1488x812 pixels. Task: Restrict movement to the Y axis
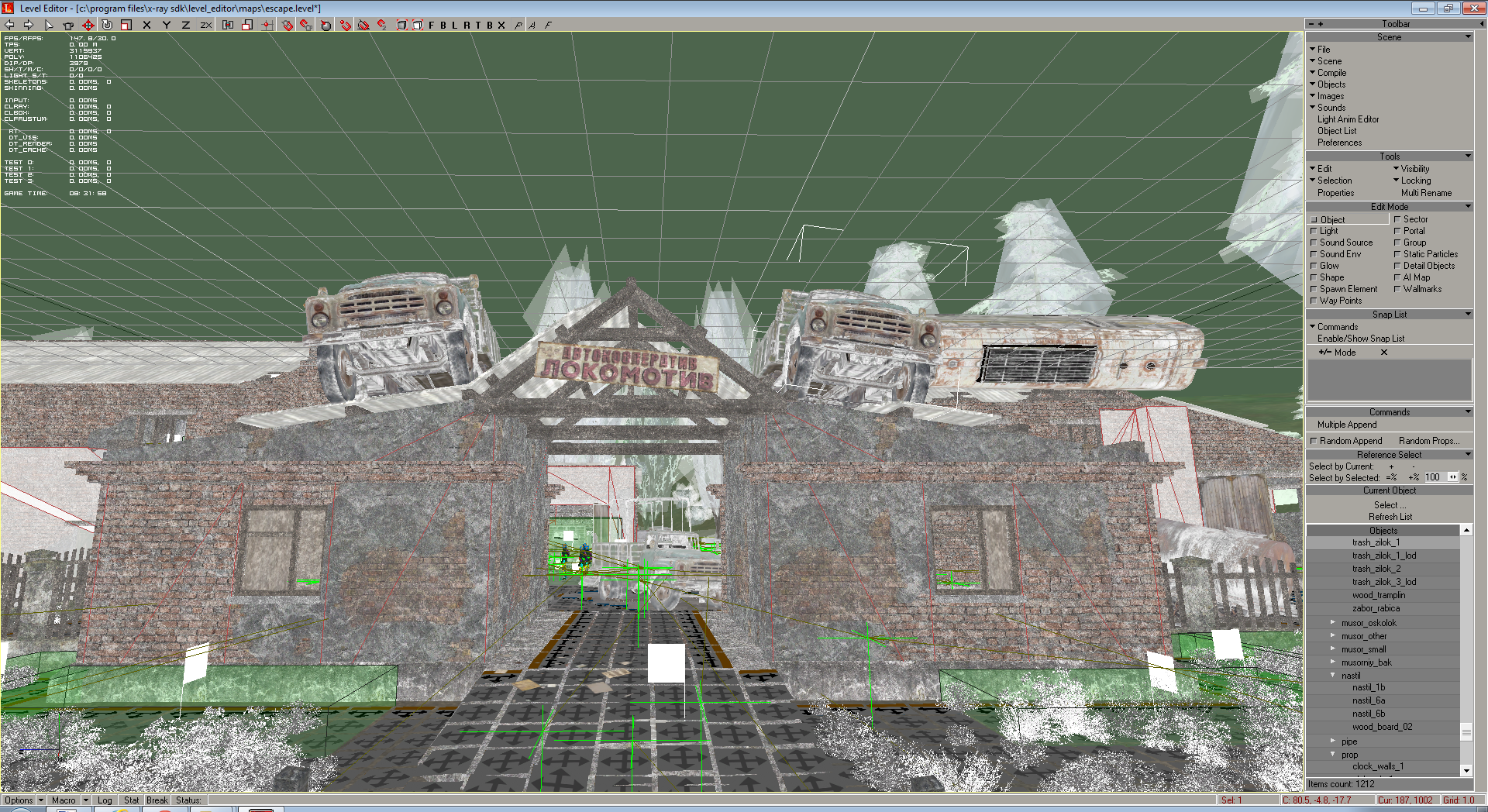coord(166,25)
